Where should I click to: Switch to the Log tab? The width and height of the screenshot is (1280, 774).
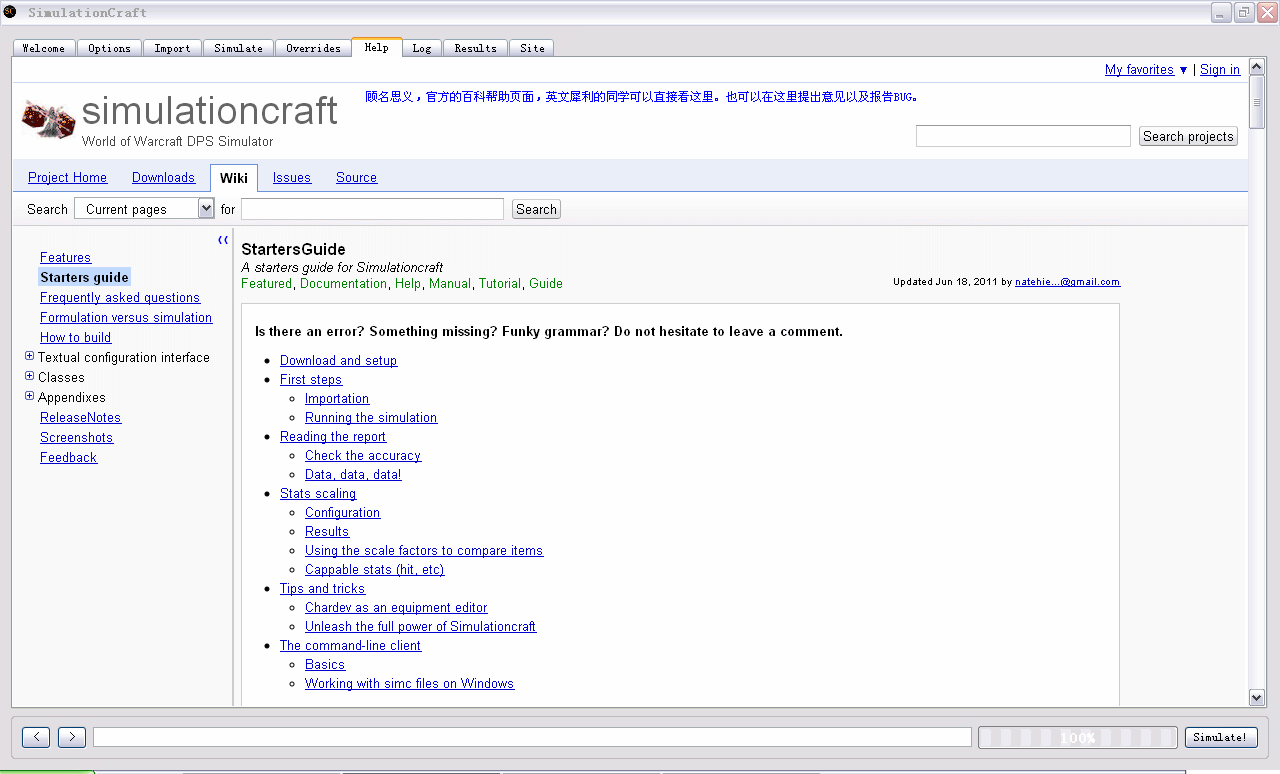pos(422,48)
